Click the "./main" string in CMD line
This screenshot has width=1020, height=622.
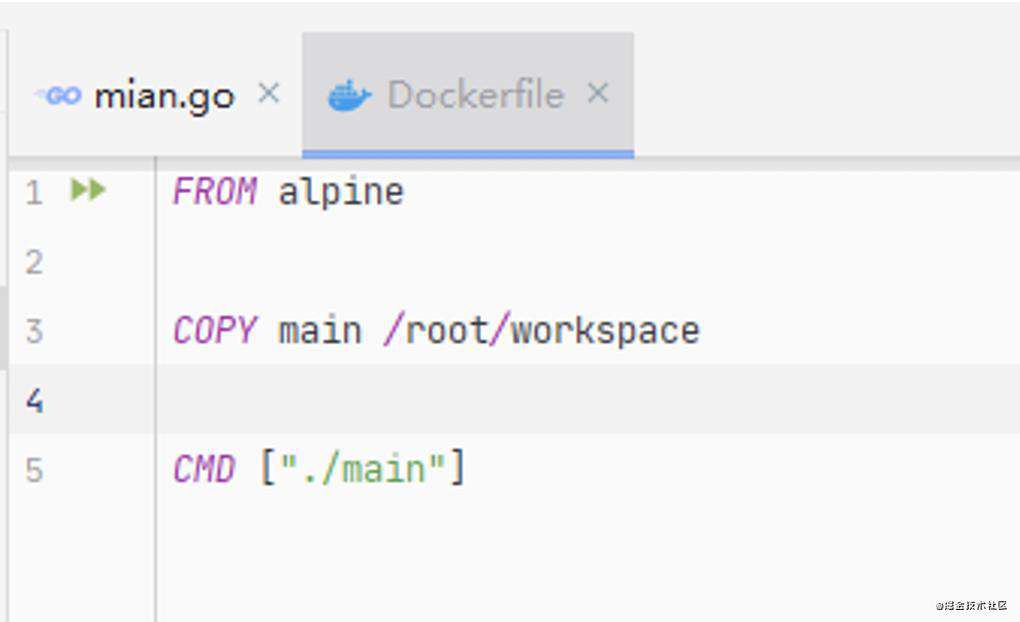tap(363, 469)
